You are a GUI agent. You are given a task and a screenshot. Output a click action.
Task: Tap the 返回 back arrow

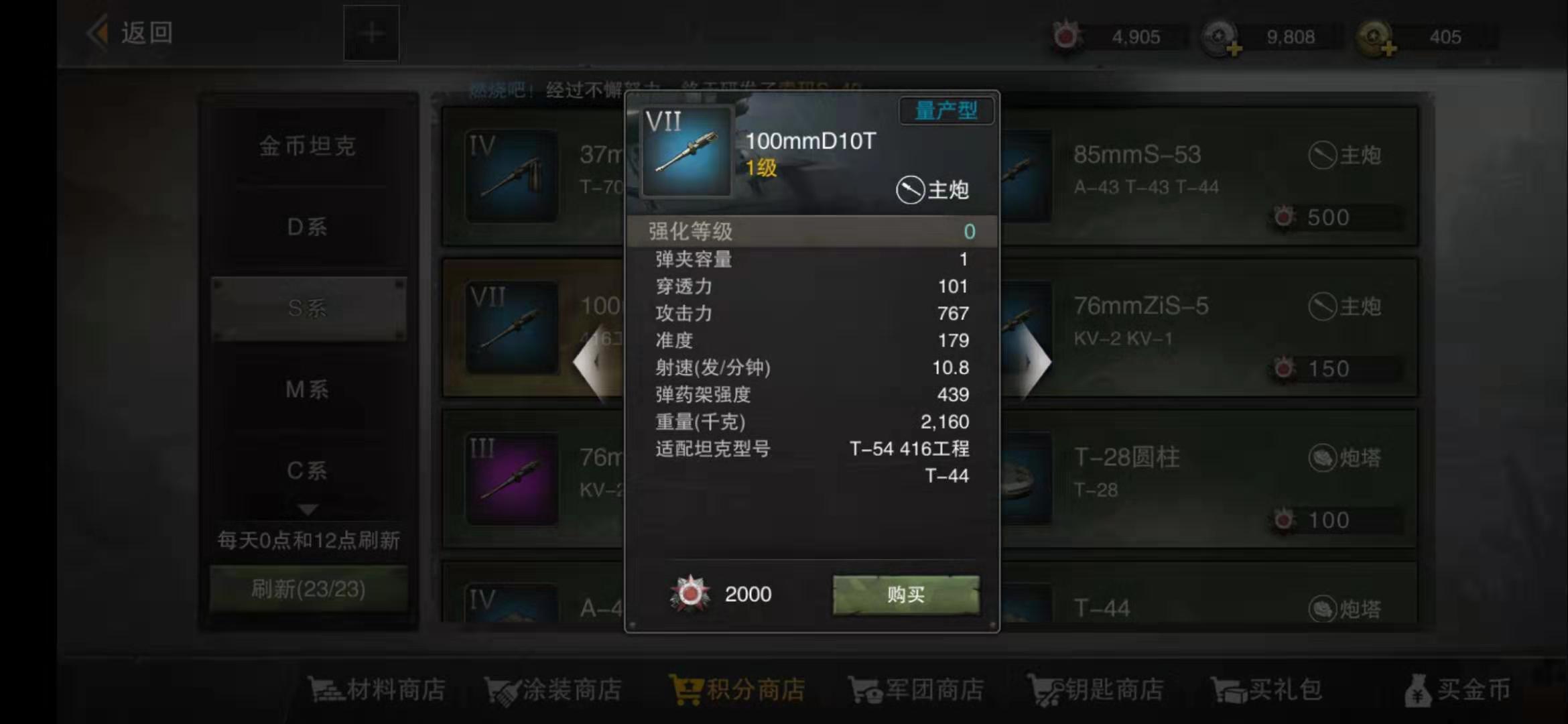(99, 32)
